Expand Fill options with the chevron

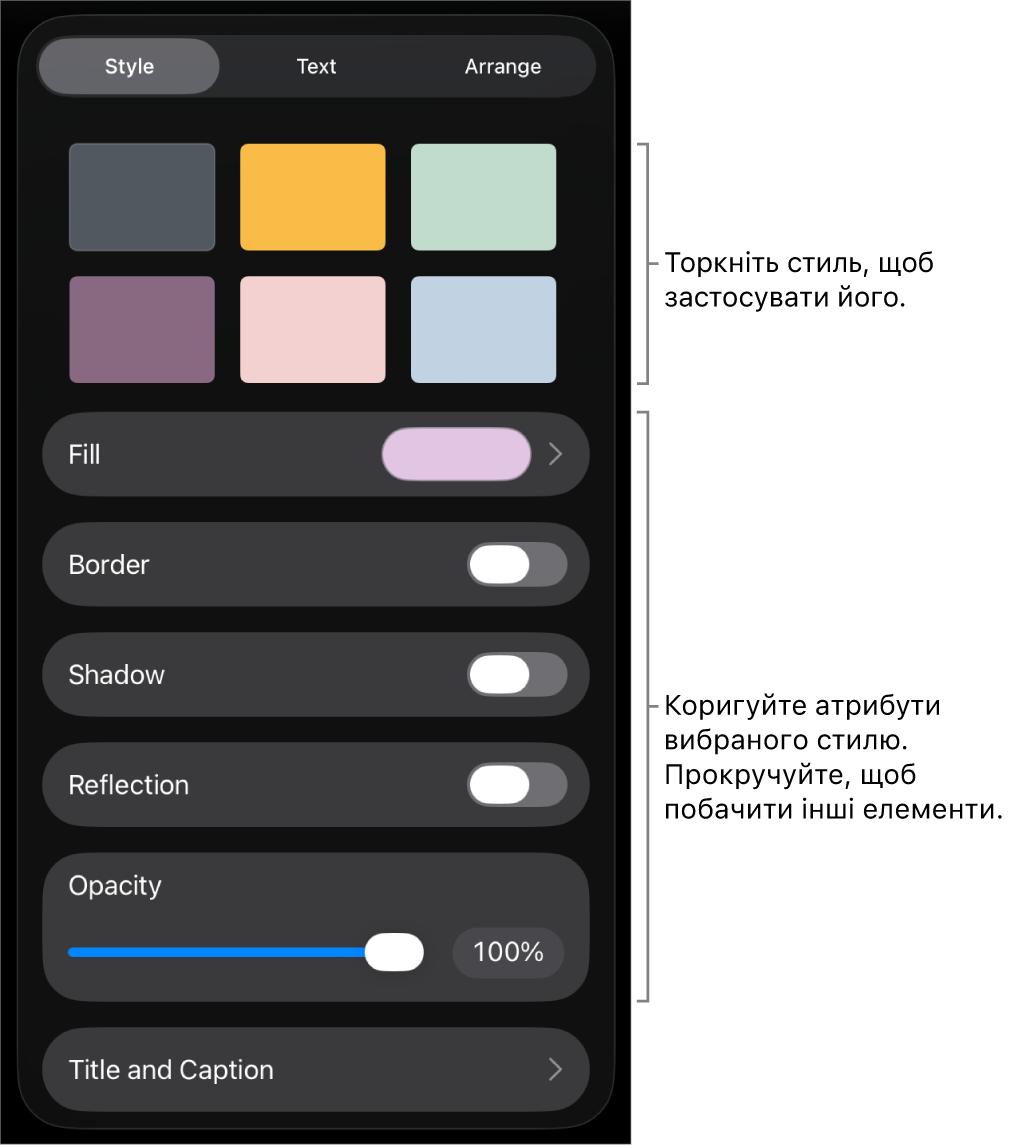pyautogui.click(x=556, y=454)
